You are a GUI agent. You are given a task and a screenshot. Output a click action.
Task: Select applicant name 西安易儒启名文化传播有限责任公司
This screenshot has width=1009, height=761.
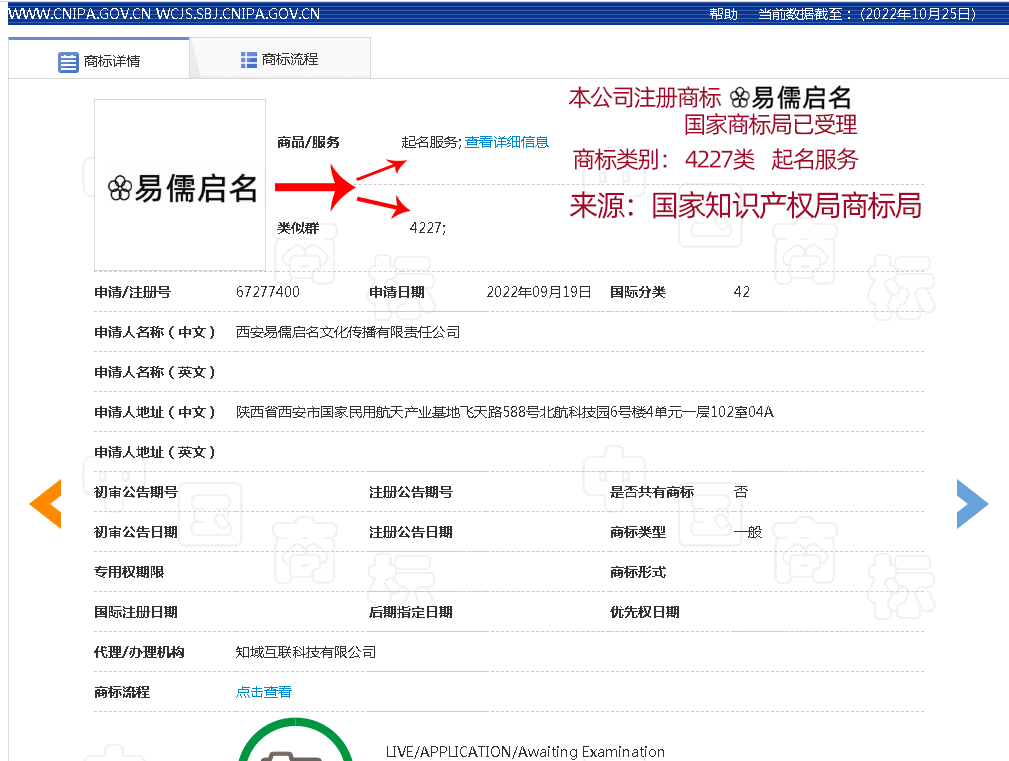pos(348,332)
